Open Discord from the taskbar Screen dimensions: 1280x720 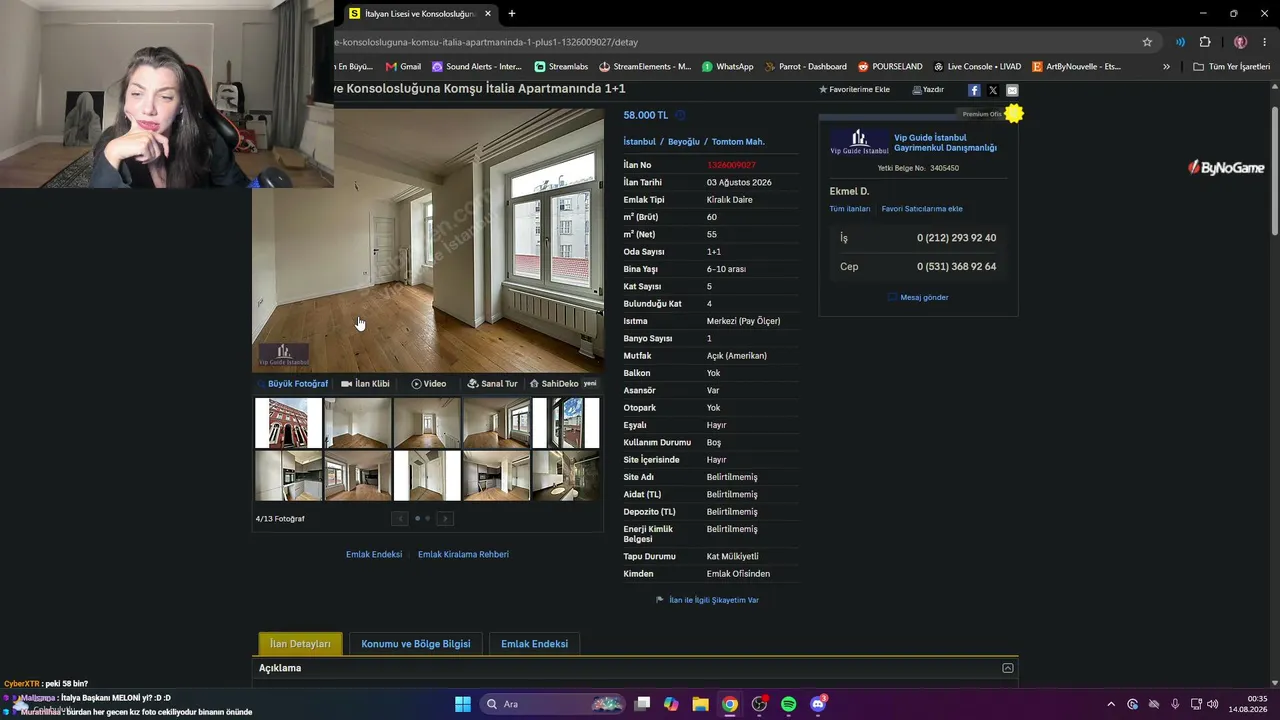[x=818, y=704]
